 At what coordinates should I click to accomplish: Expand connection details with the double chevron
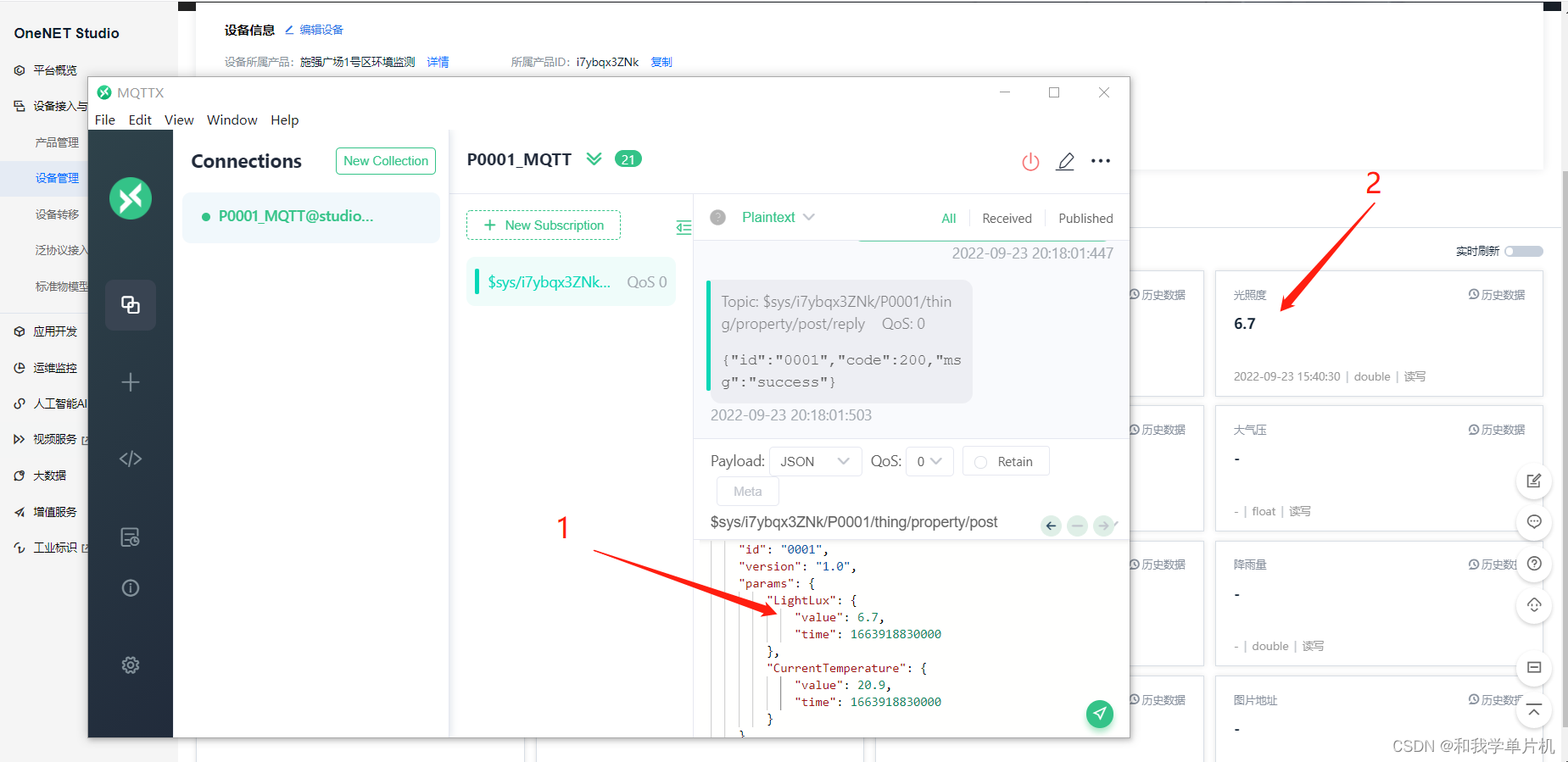point(594,159)
